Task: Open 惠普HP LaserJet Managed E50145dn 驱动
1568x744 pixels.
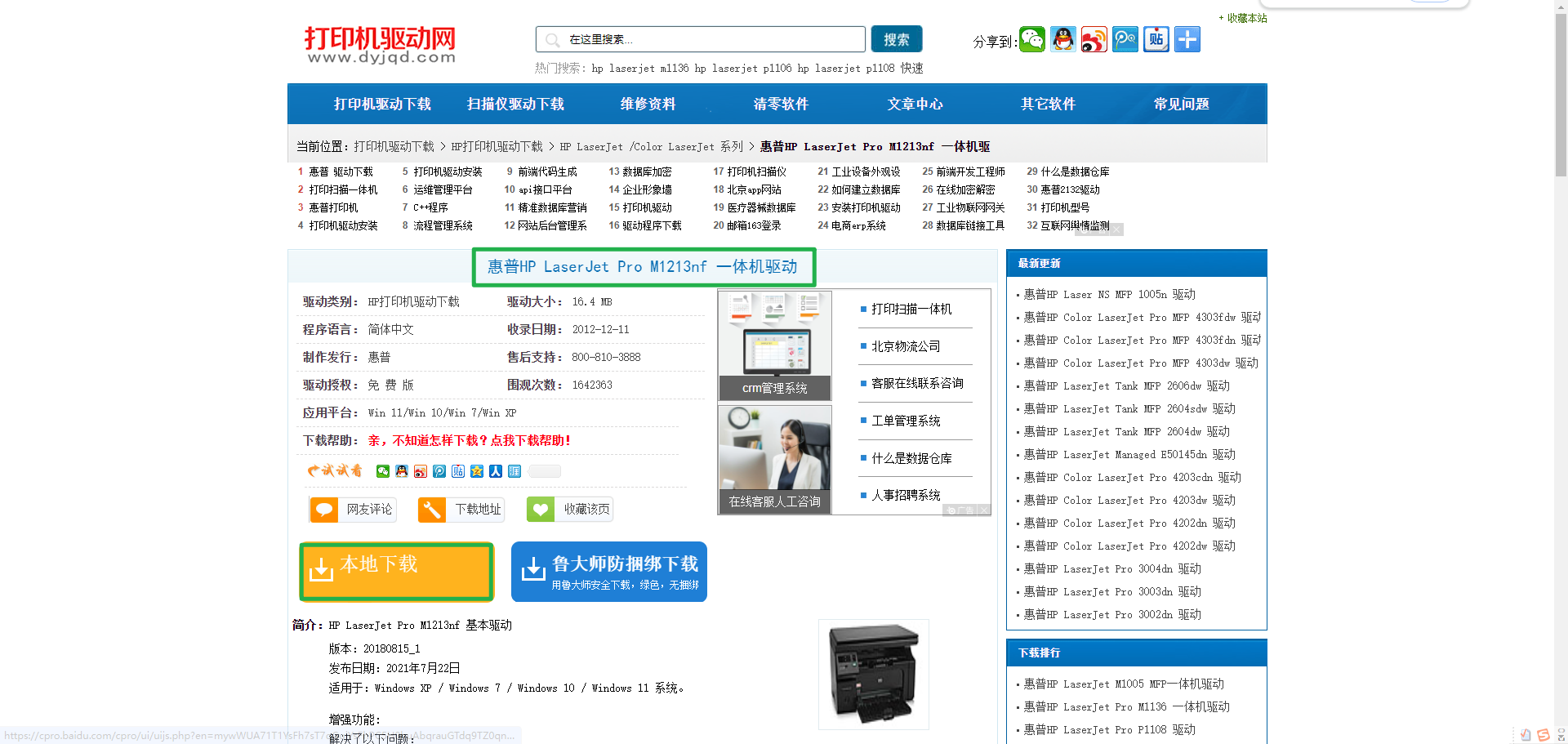Action: coord(1129,455)
